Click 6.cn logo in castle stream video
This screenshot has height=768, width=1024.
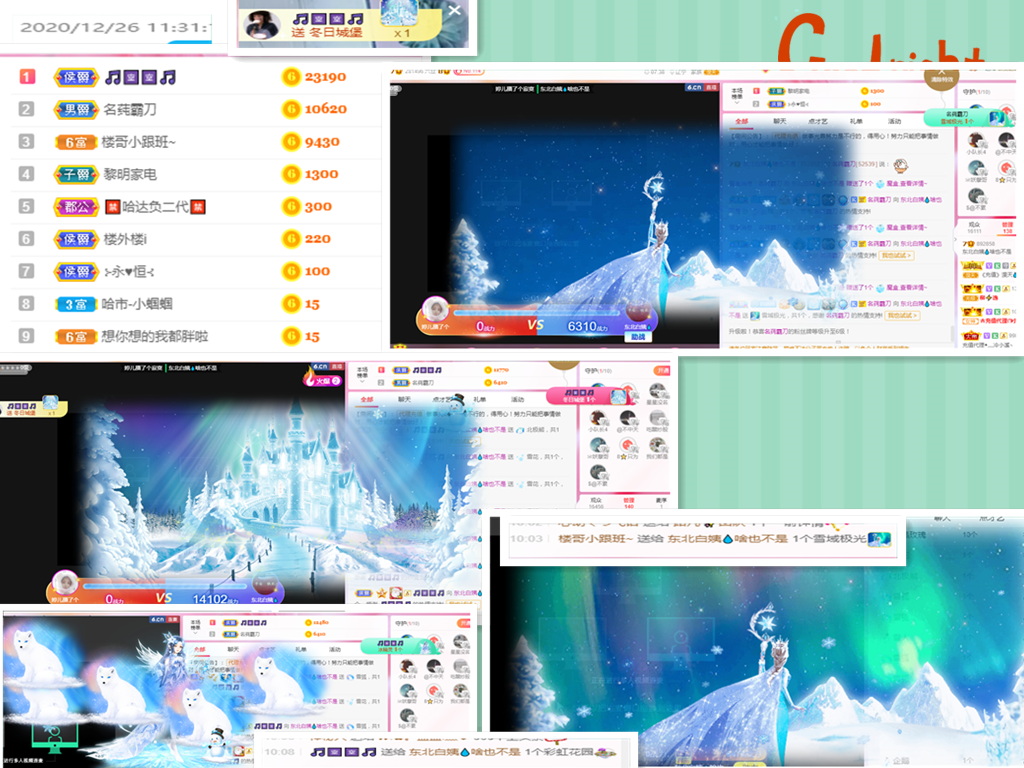pyautogui.click(x=321, y=367)
